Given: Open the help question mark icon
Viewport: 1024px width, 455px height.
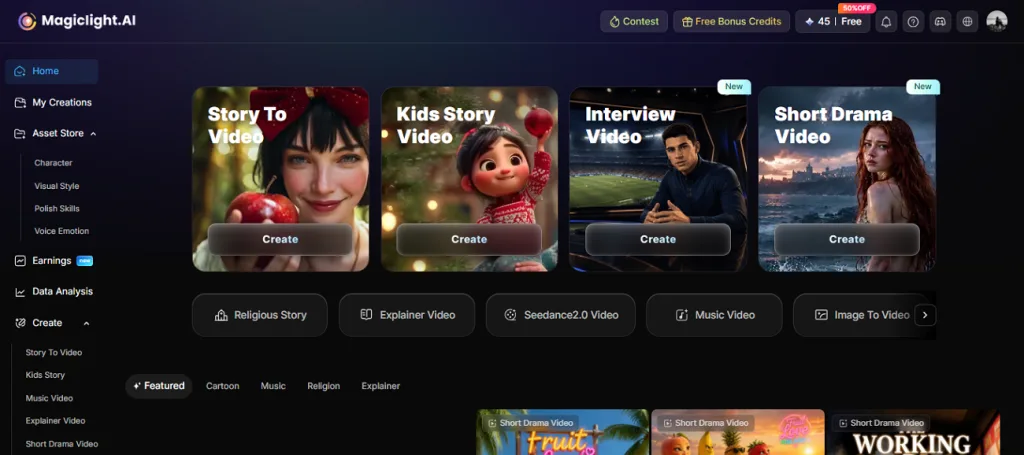Looking at the screenshot, I should [913, 22].
